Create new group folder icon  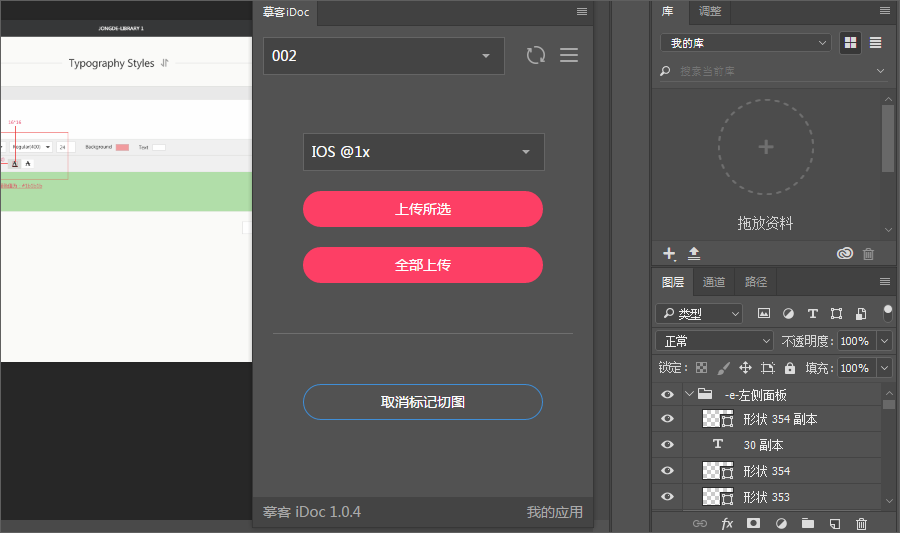click(808, 523)
